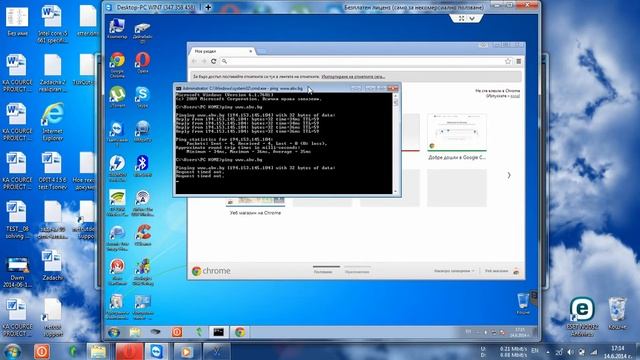The image size is (640, 360).
Task: Open local Zadachi Word document
Action: coord(52,265)
